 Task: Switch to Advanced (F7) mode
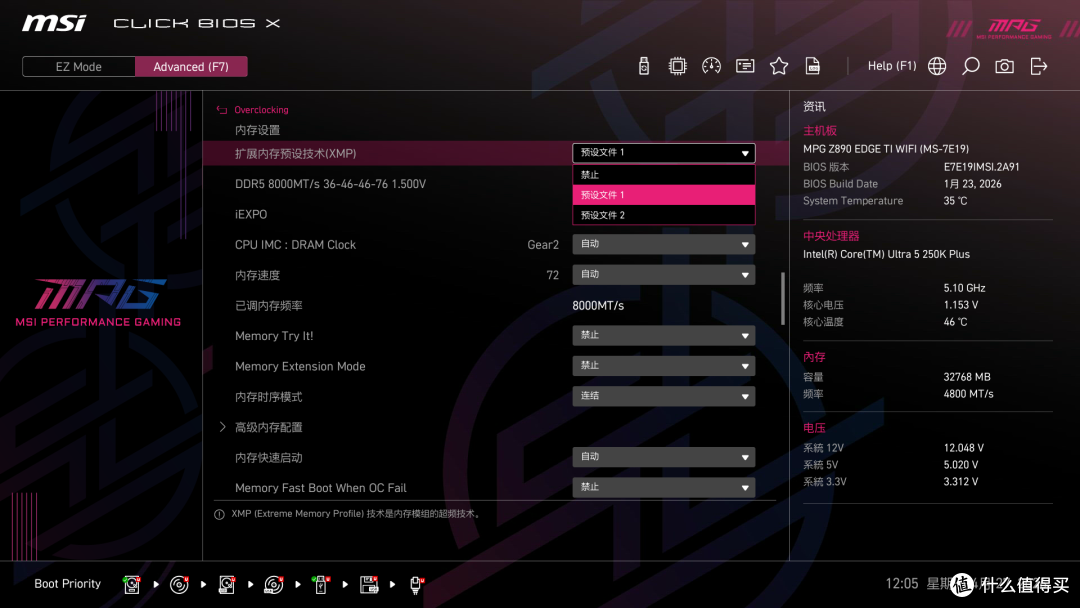point(191,67)
